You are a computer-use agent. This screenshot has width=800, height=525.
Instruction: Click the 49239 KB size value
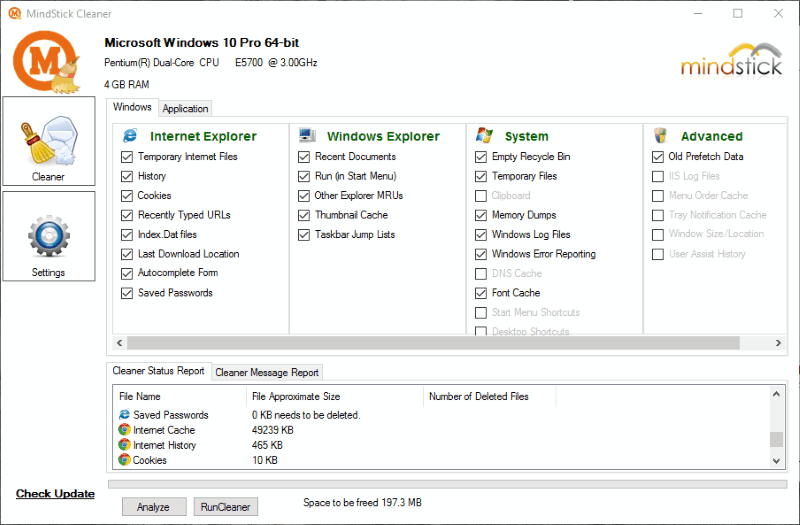coord(272,430)
